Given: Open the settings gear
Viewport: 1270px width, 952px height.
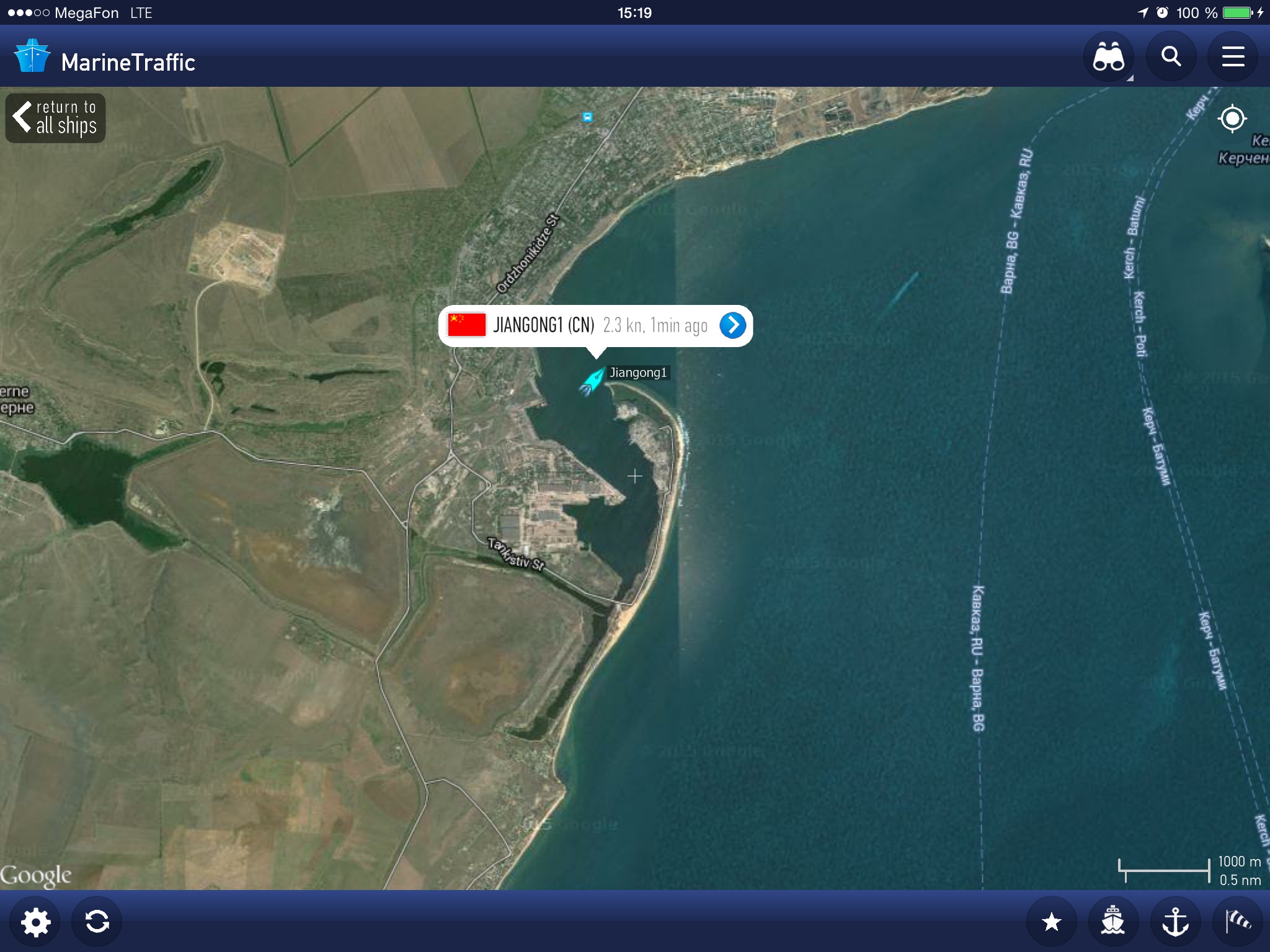Looking at the screenshot, I should (36, 922).
